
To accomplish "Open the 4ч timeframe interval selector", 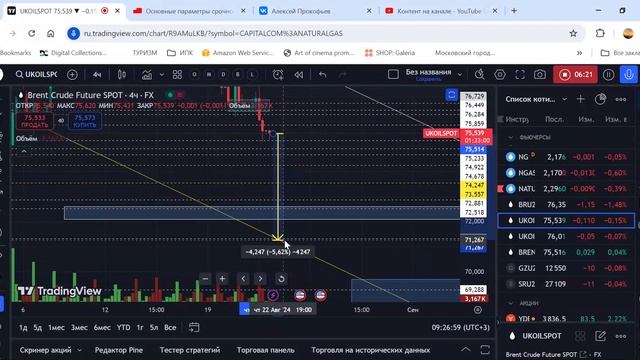I will click(x=97, y=75).
